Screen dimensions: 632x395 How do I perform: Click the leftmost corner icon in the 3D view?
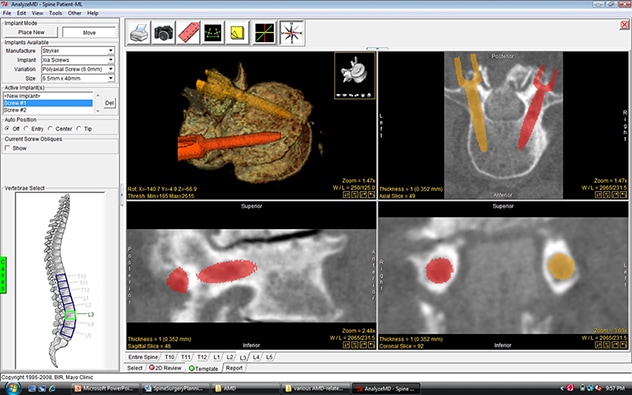[x=346, y=195]
